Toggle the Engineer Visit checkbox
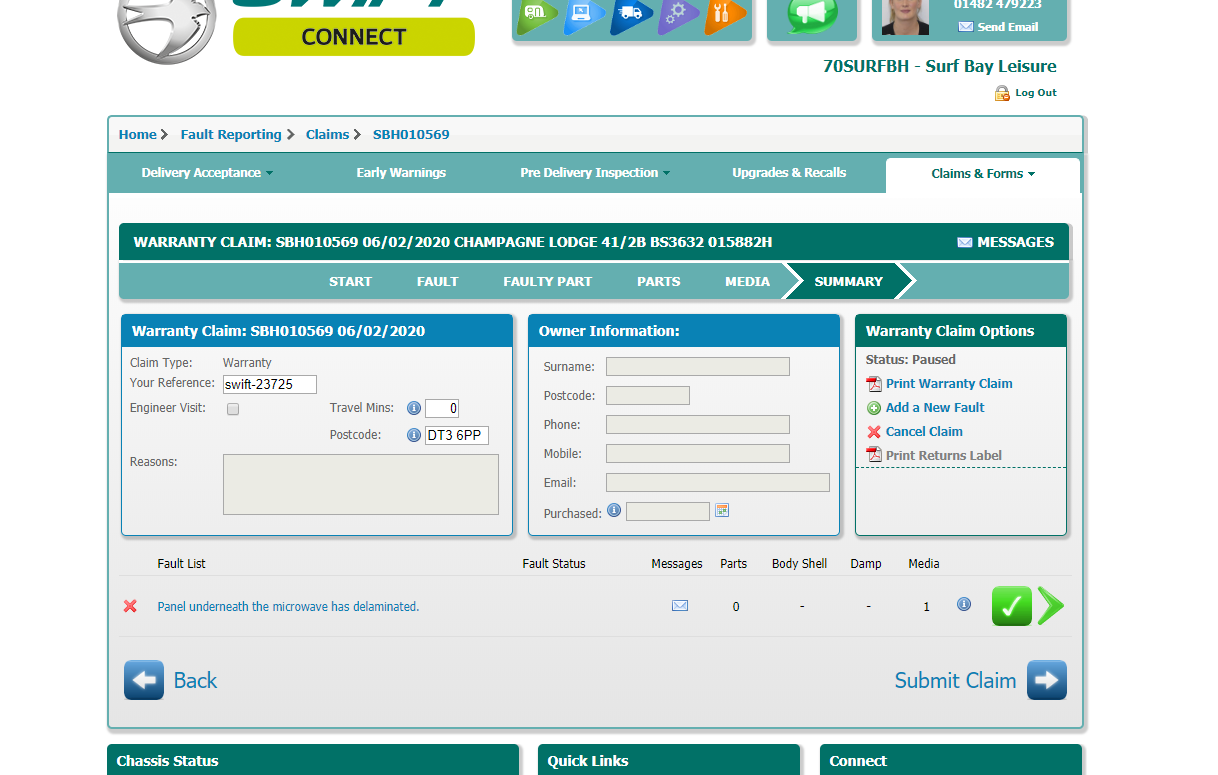Viewport: 1218px width, 775px height. 233,409
